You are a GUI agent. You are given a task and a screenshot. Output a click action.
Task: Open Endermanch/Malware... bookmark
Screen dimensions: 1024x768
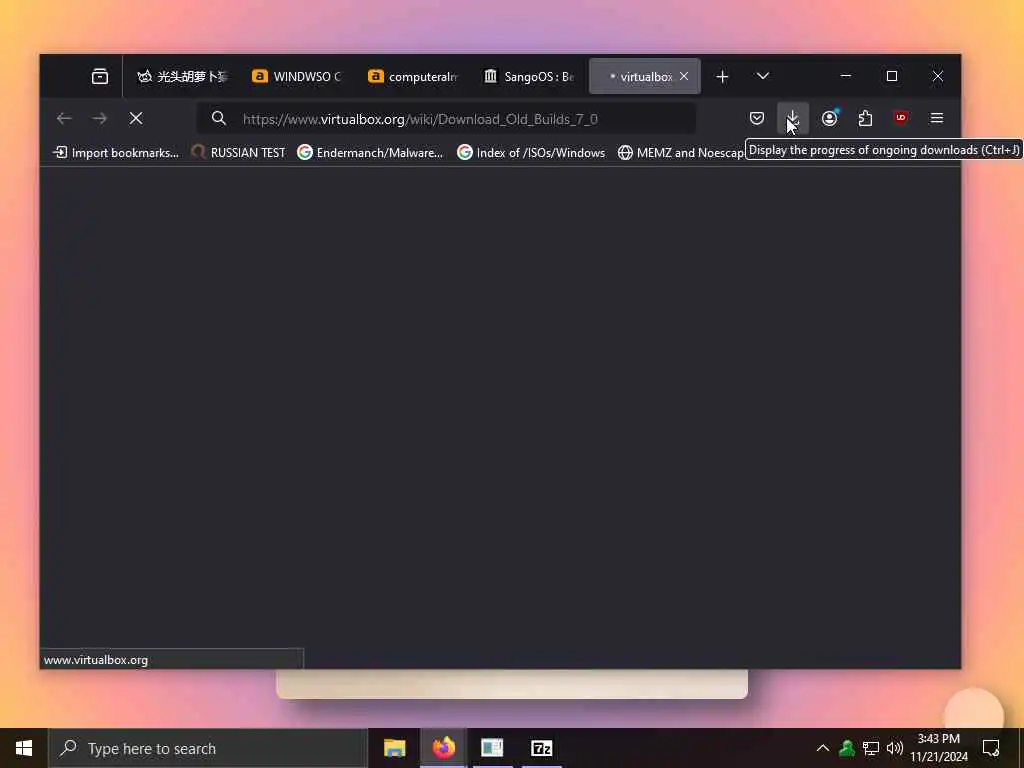pos(370,152)
